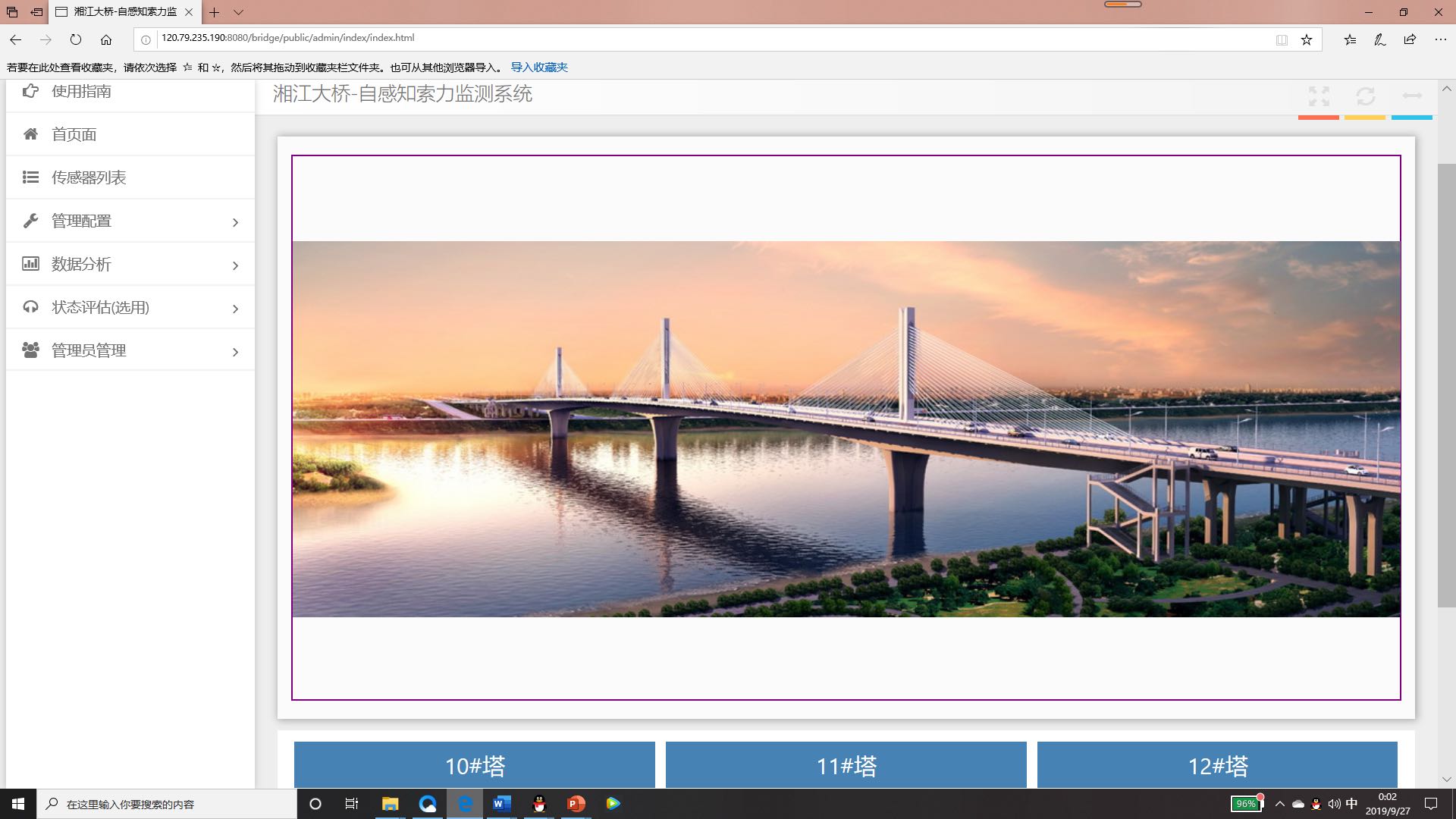This screenshot has width=1456, height=819.
Task: Open the 12#塔 tower panel
Action: click(1217, 765)
